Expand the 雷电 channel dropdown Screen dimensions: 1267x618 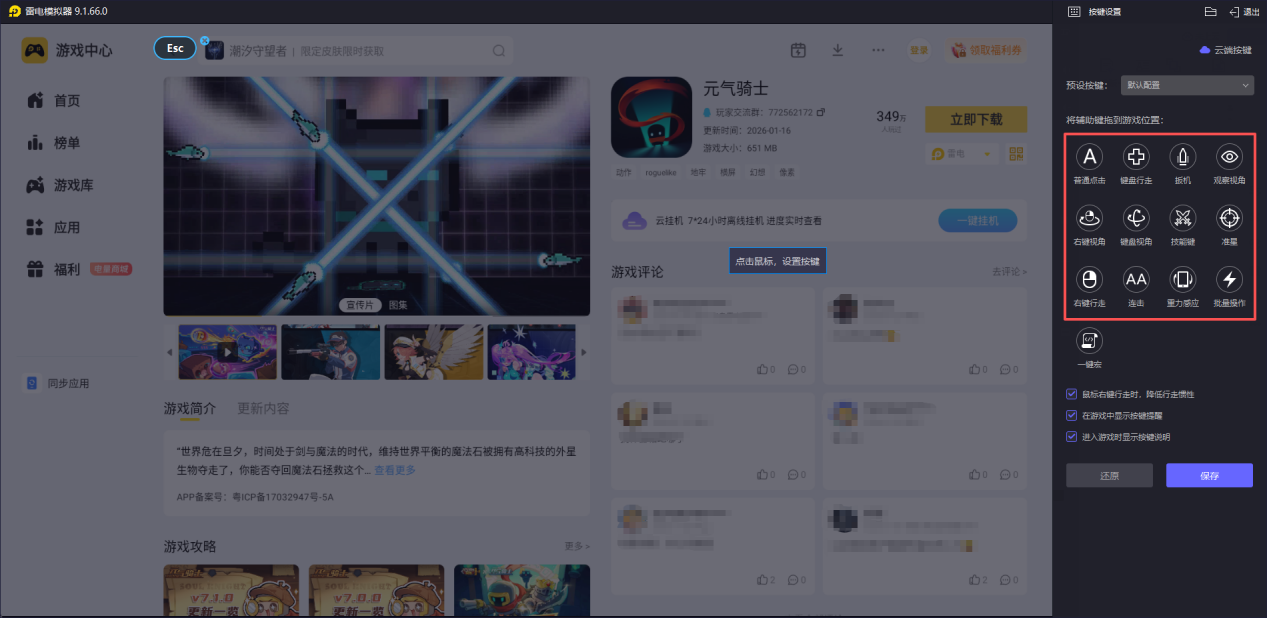(961, 154)
